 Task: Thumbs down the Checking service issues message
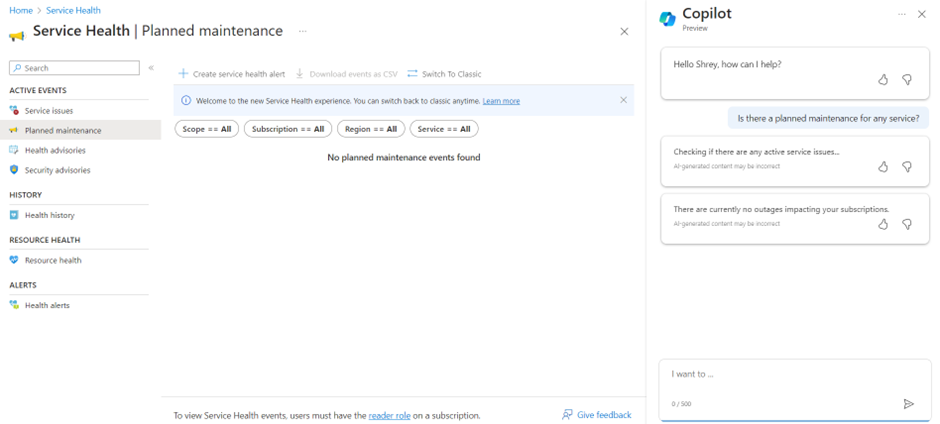coord(907,167)
